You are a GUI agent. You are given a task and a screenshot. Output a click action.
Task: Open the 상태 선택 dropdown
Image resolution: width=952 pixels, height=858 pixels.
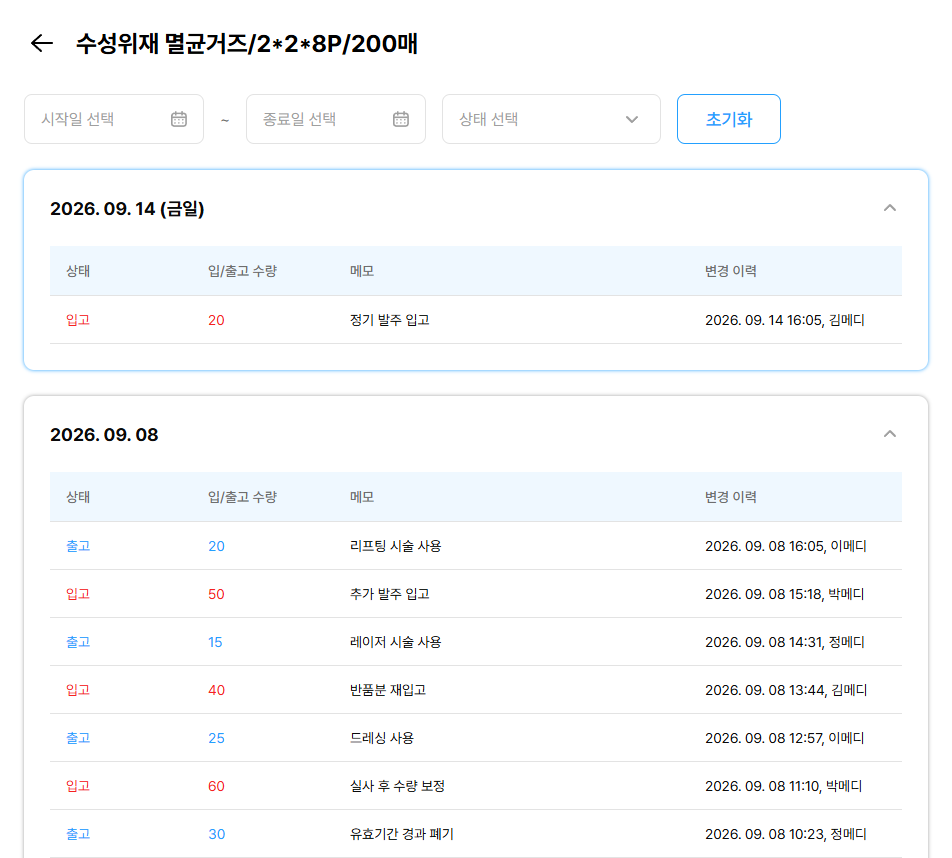551,119
